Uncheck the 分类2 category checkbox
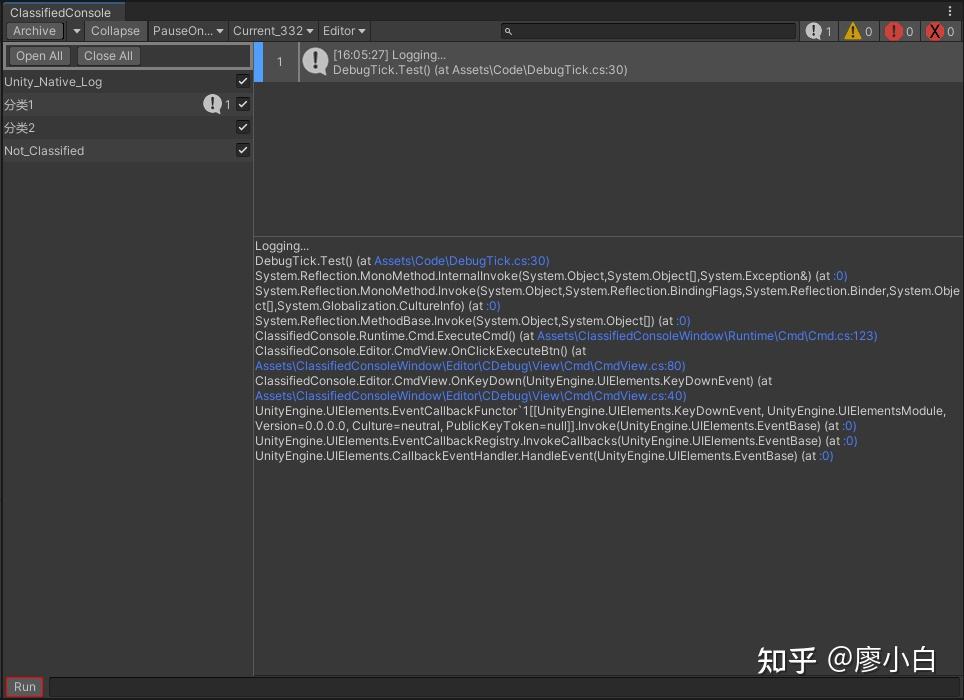 tap(243, 127)
